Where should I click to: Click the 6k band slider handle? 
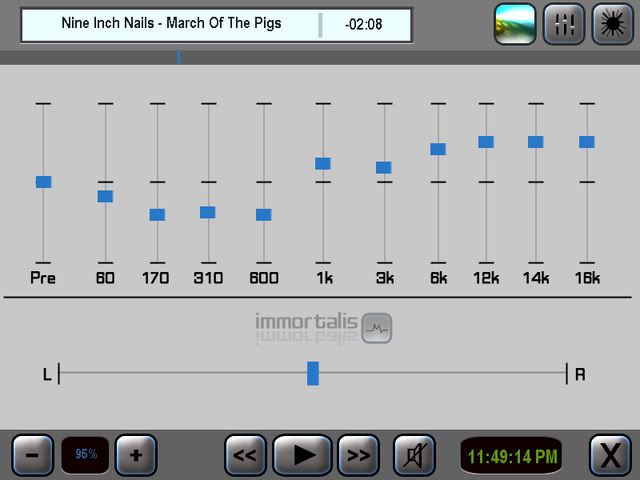pos(438,149)
